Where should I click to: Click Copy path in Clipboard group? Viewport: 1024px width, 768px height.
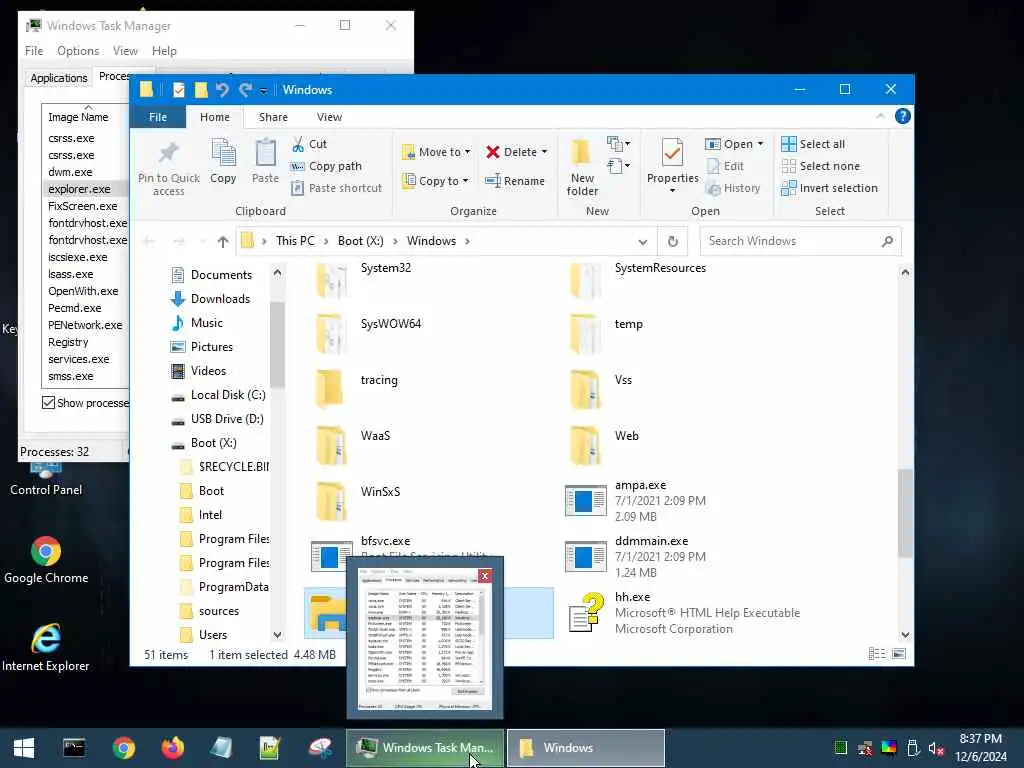[x=326, y=166]
